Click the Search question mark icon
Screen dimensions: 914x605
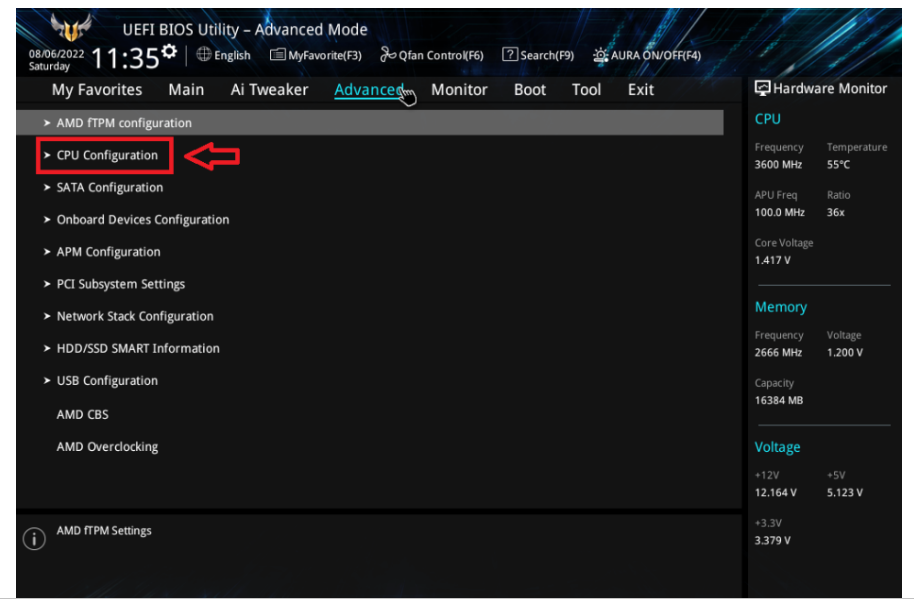pos(510,55)
